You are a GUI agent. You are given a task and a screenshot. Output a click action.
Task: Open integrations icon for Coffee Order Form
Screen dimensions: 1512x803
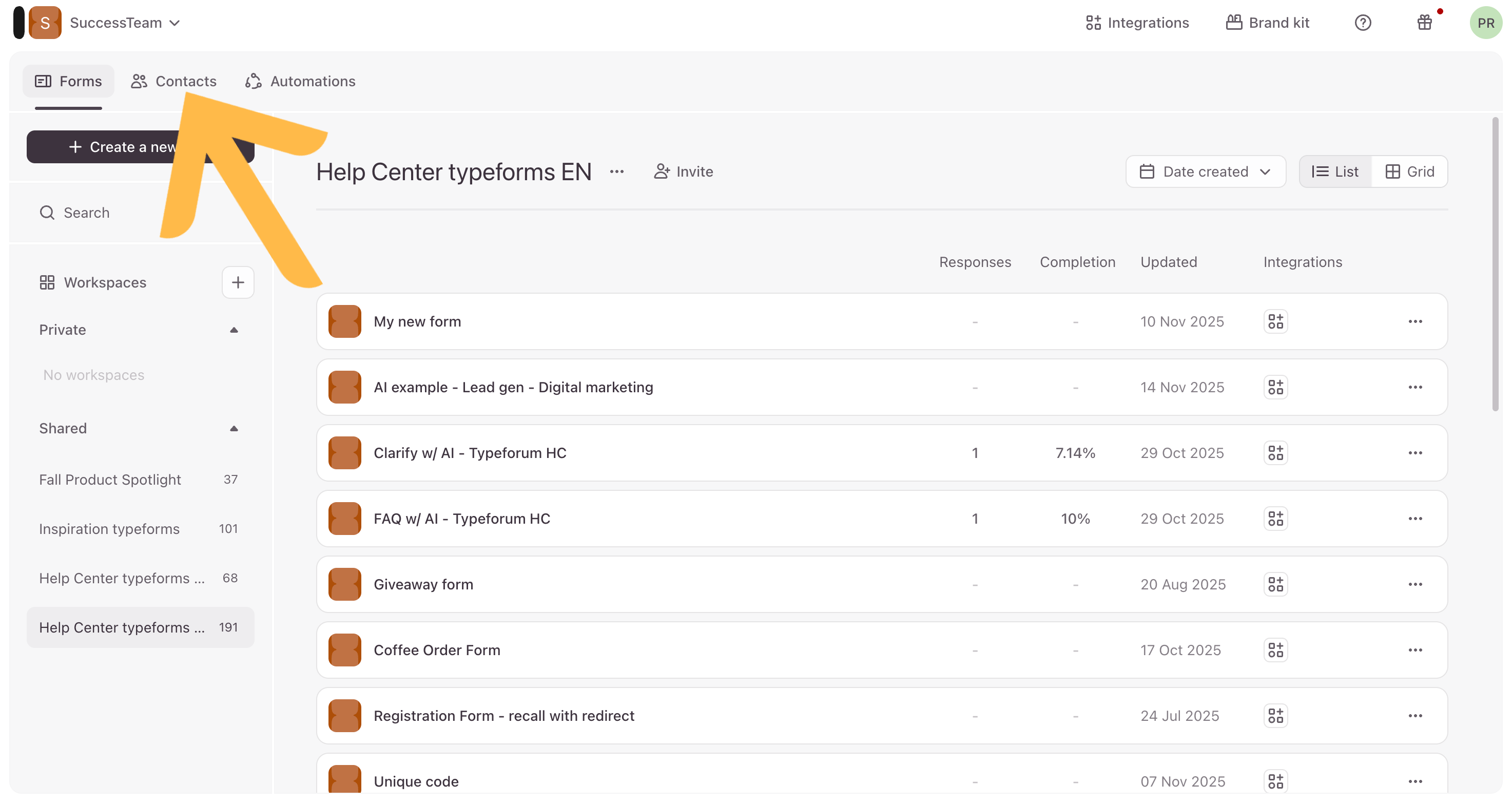tap(1275, 651)
